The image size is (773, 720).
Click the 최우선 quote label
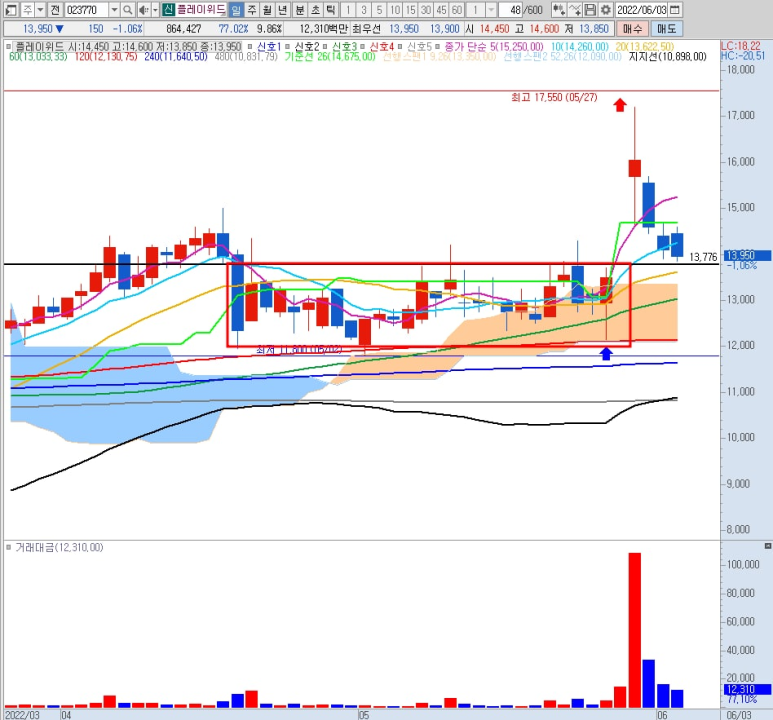tap(366, 29)
